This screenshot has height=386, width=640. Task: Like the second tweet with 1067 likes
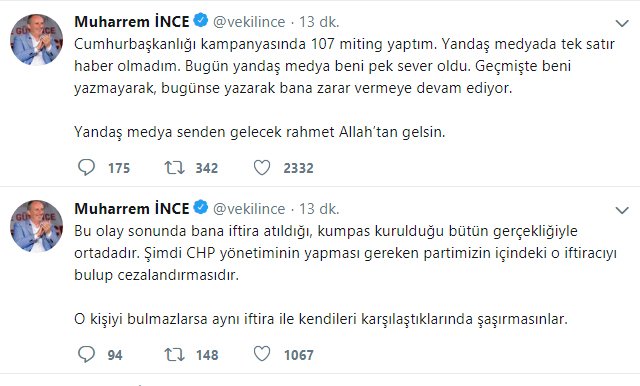[262, 354]
